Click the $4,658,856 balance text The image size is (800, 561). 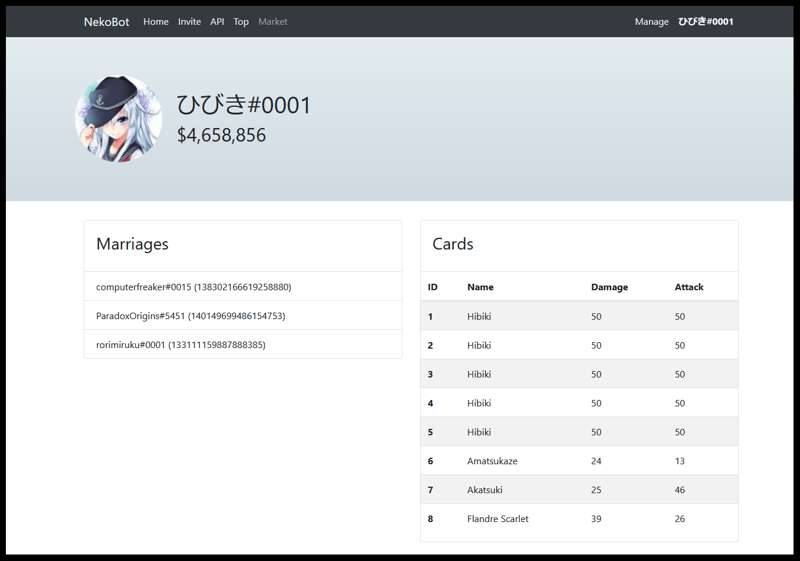(x=221, y=135)
